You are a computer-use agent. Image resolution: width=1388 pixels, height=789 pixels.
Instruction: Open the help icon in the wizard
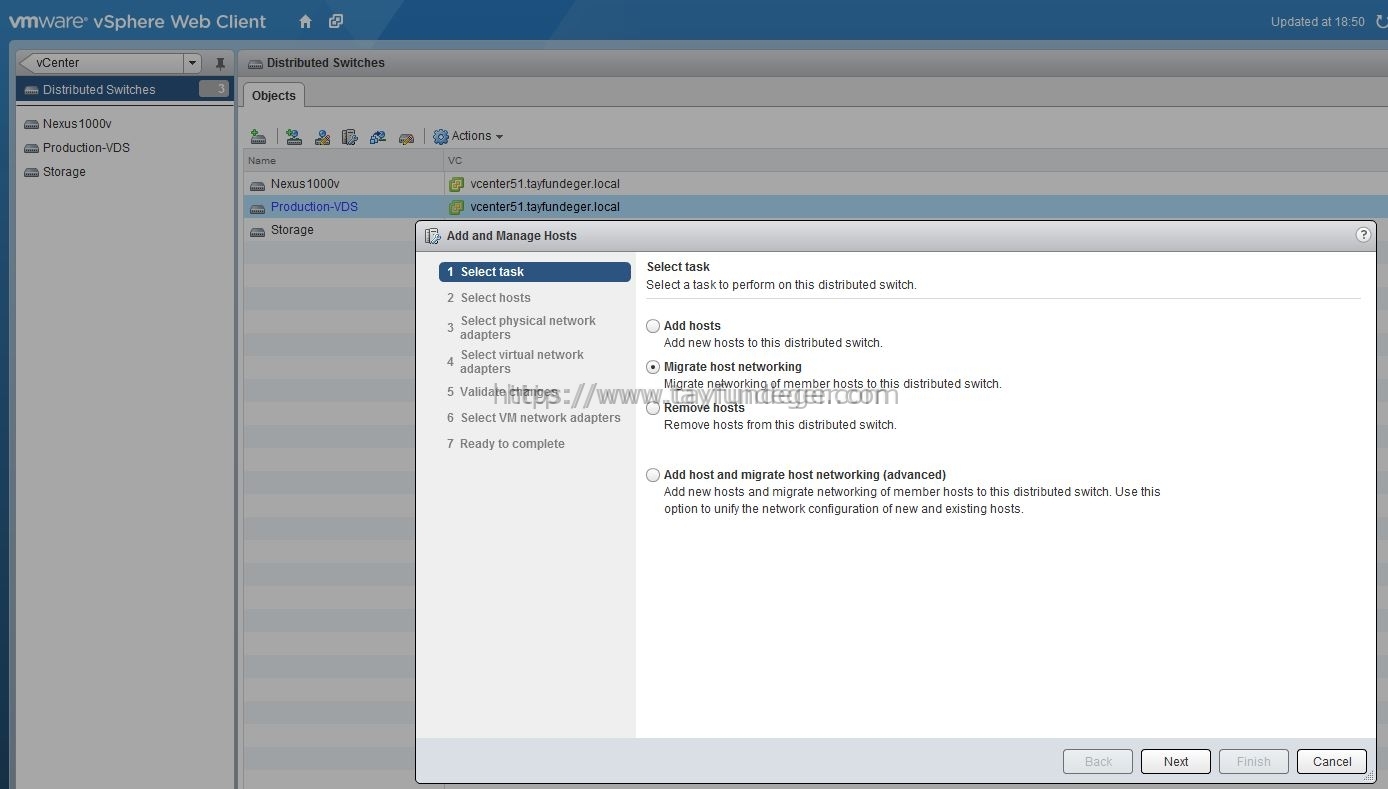[1363, 235]
